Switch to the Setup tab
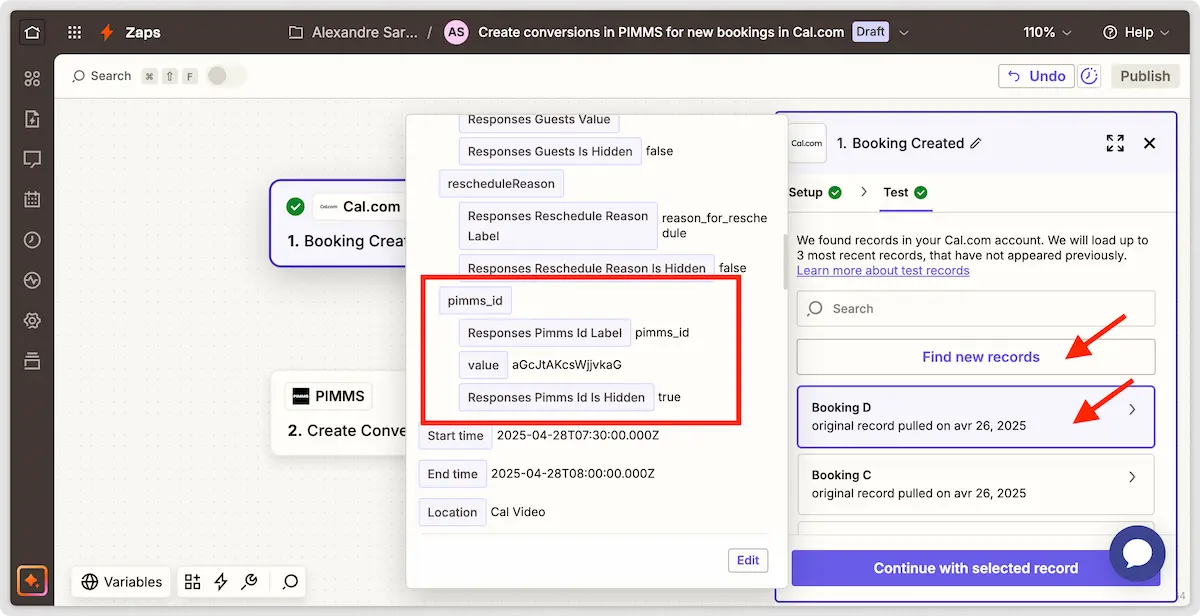Screen dimensions: 1200x616 tap(814, 192)
